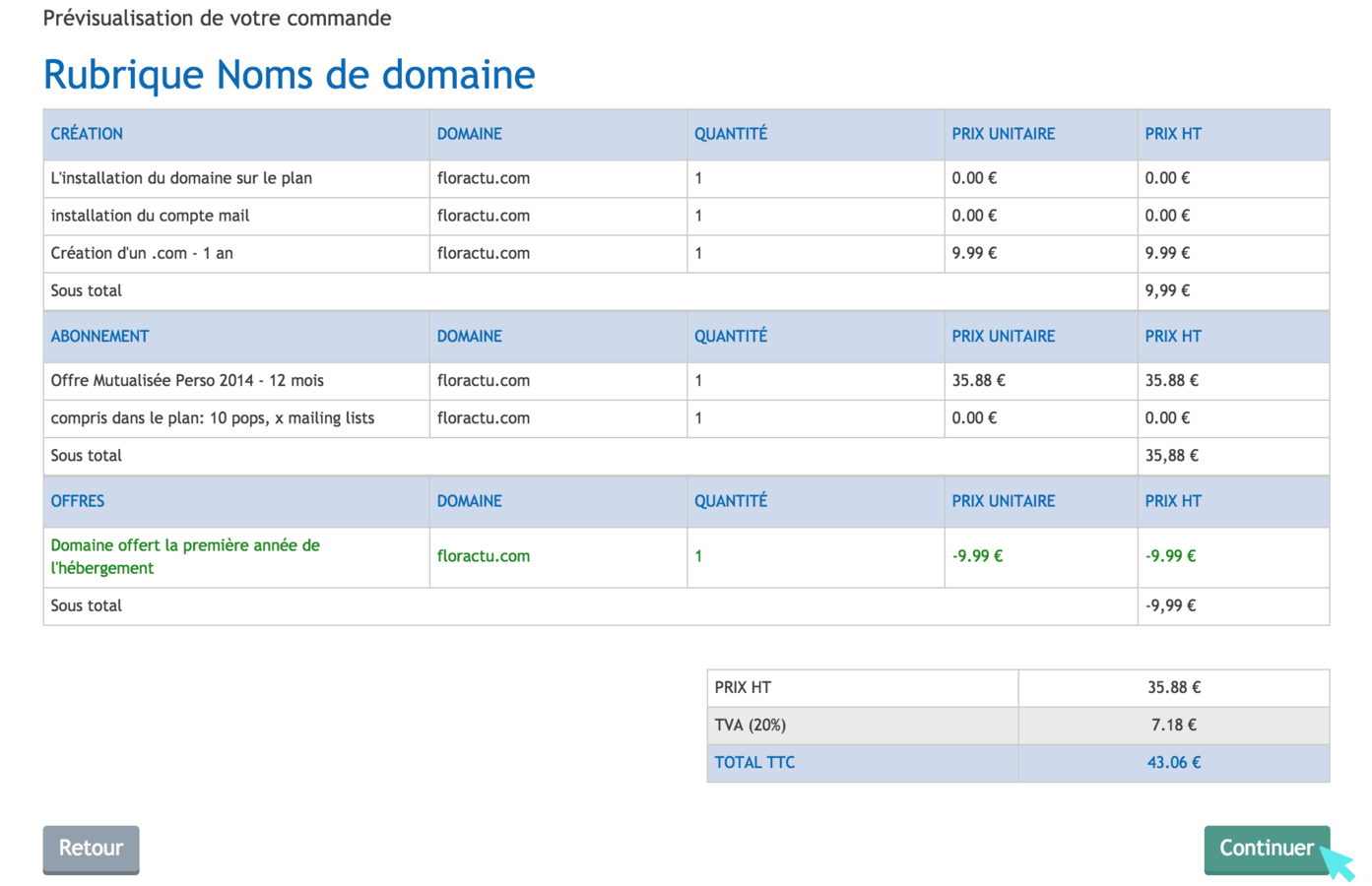Click the QUANTITÉ column header in the Création section

pyautogui.click(x=731, y=134)
